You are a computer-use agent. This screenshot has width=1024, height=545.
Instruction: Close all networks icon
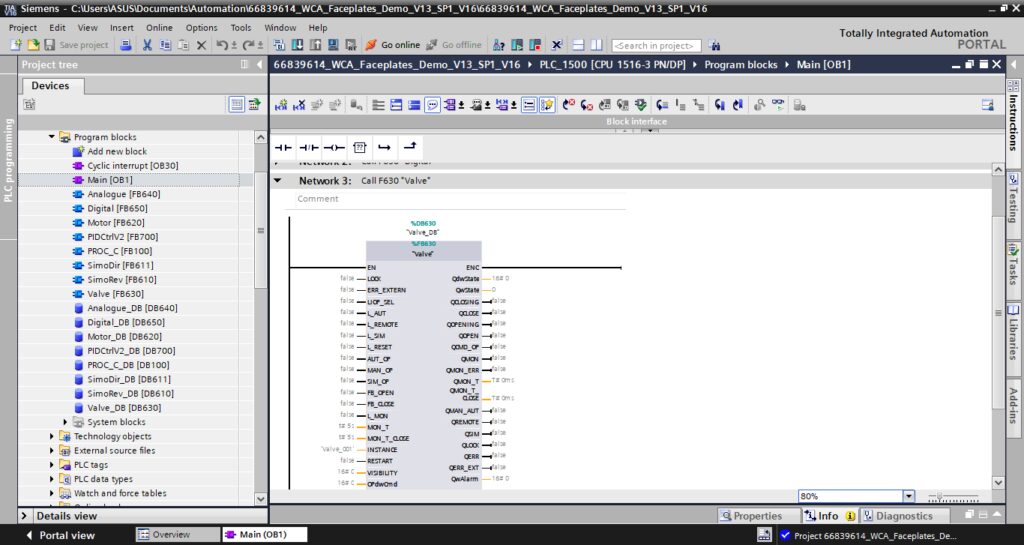414,104
